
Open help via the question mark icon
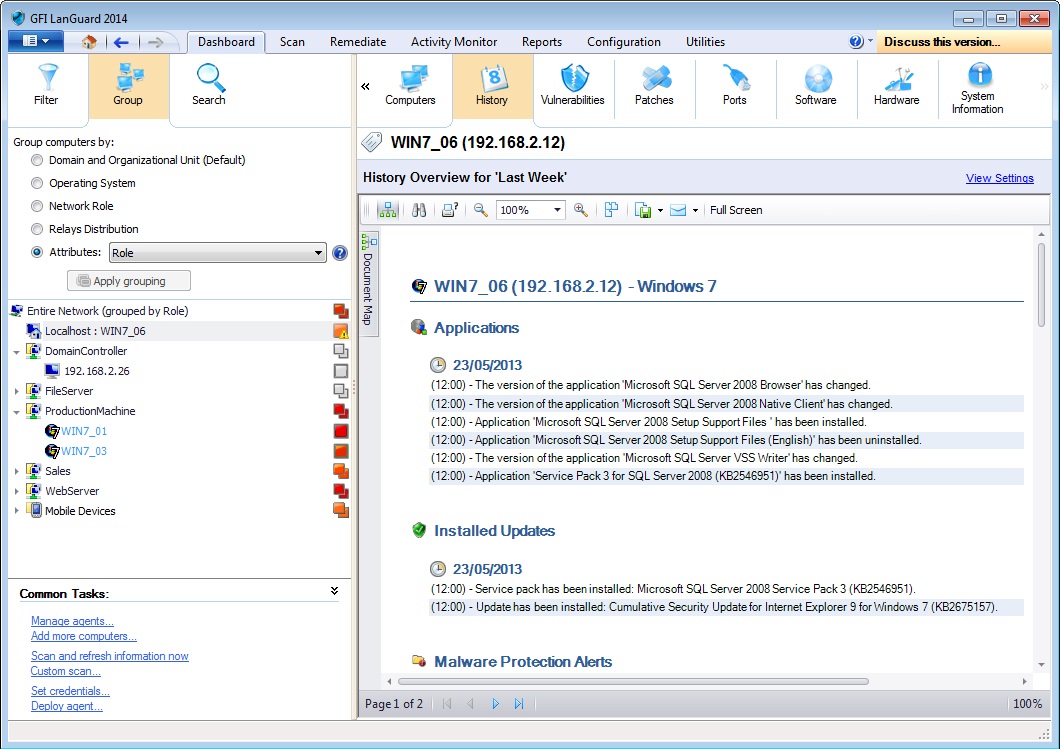coord(856,41)
